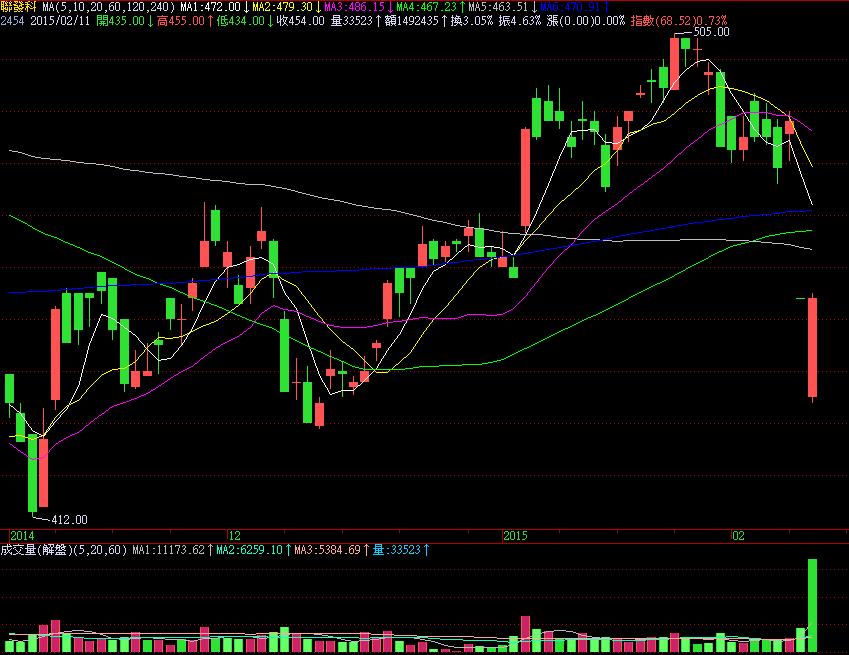Click the date 2015/02/11
This screenshot has width=849, height=655.
click(60, 21)
